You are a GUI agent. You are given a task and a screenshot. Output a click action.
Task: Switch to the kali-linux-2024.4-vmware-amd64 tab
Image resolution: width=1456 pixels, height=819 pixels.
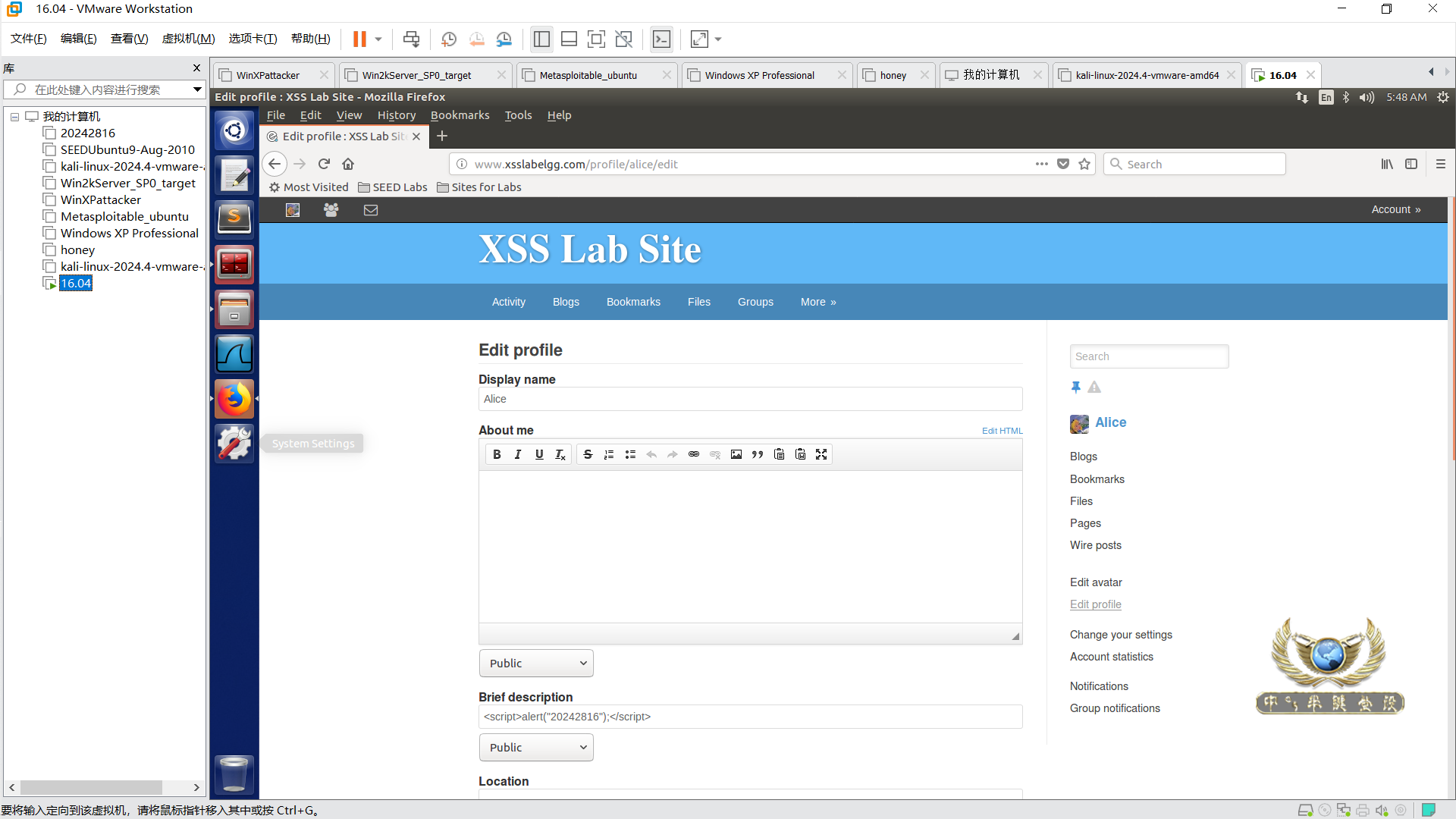pyautogui.click(x=1146, y=75)
